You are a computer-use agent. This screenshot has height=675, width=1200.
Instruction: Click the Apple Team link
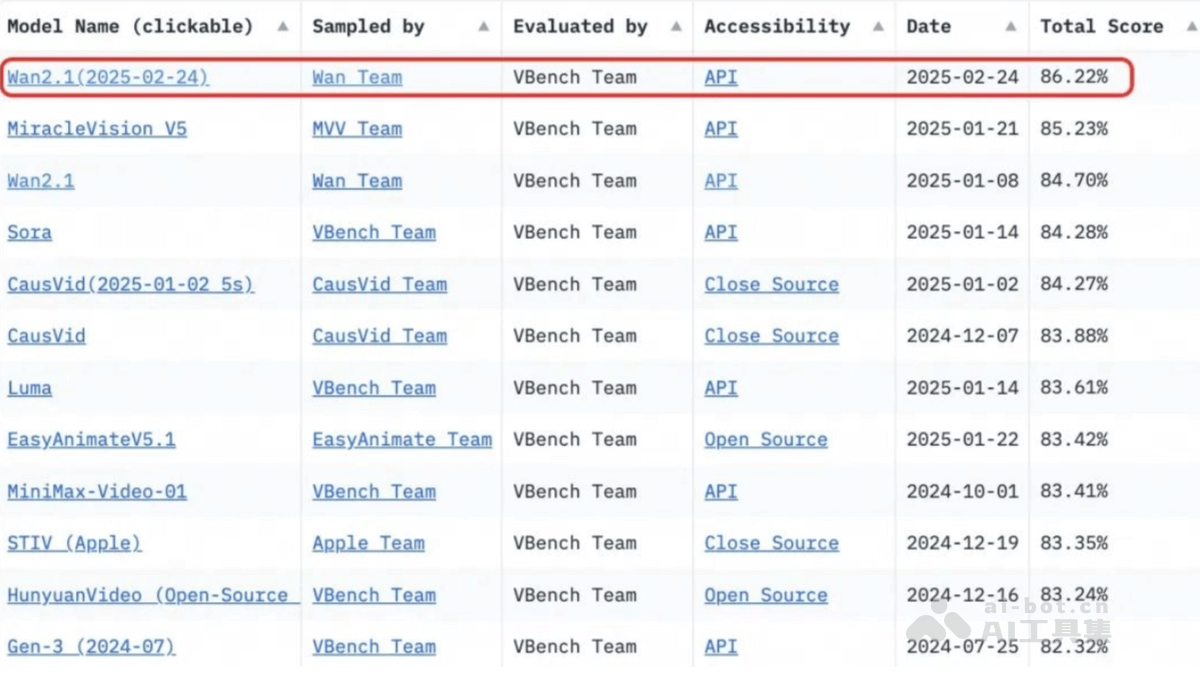pyautogui.click(x=368, y=544)
